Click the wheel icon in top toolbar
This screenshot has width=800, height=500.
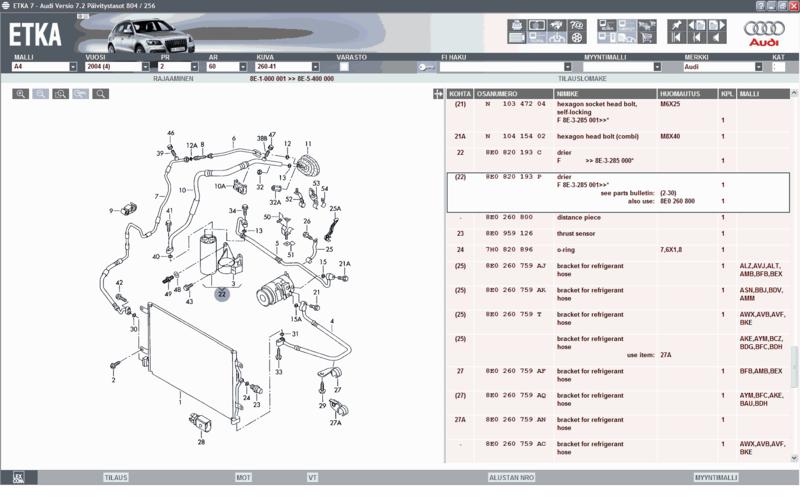tap(577, 38)
